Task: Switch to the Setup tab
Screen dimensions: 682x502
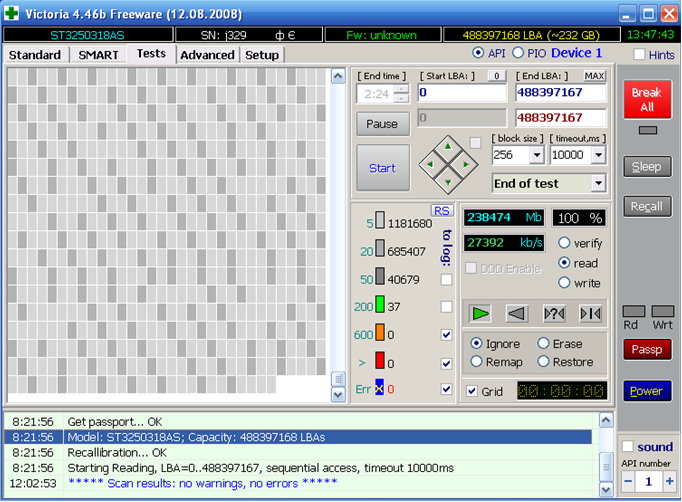Action: tap(262, 55)
